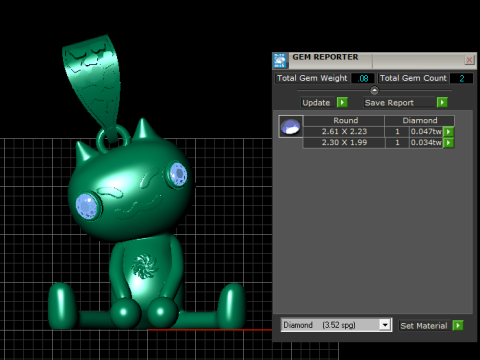
Task: Click the 0.047tw weight cell
Action: point(426,132)
